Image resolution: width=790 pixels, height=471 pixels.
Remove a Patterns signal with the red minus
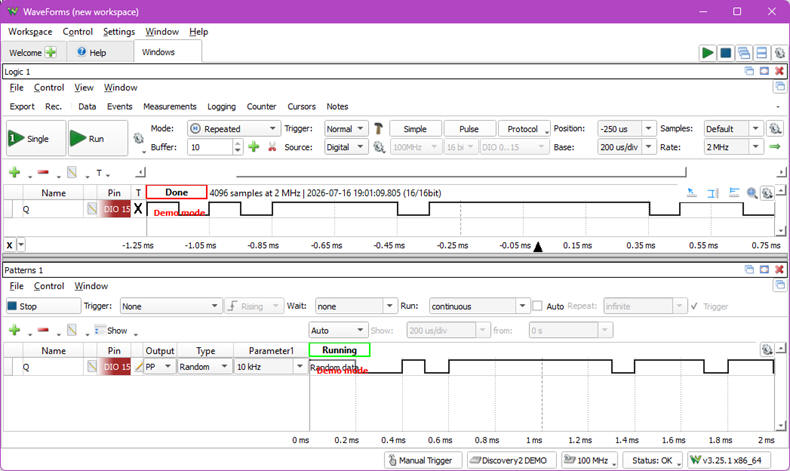43,330
